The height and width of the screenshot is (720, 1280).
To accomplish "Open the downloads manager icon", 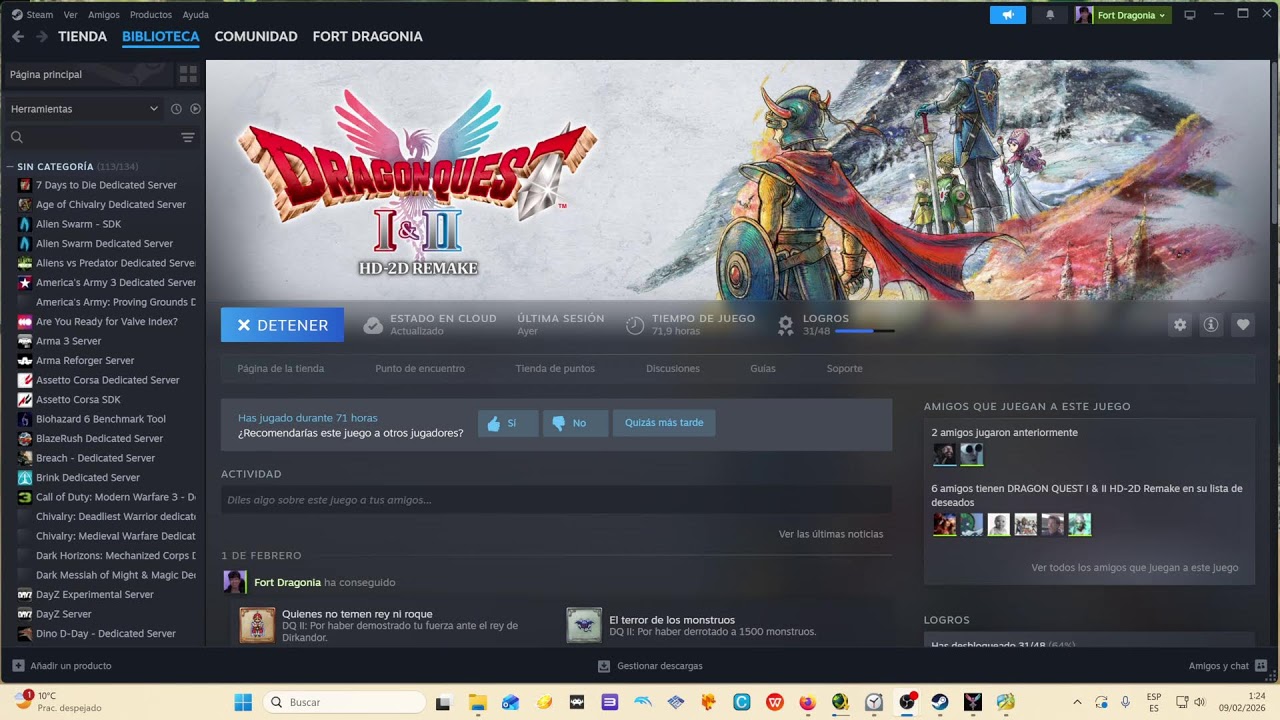I will [x=603, y=666].
